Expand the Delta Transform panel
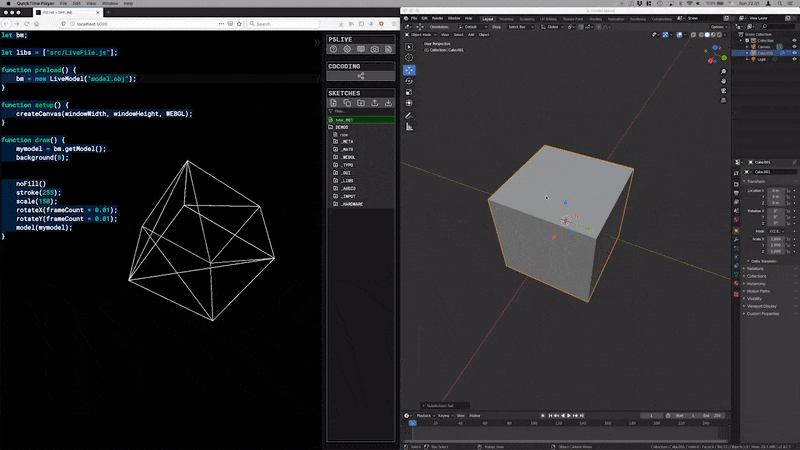800x450 pixels. (763, 261)
